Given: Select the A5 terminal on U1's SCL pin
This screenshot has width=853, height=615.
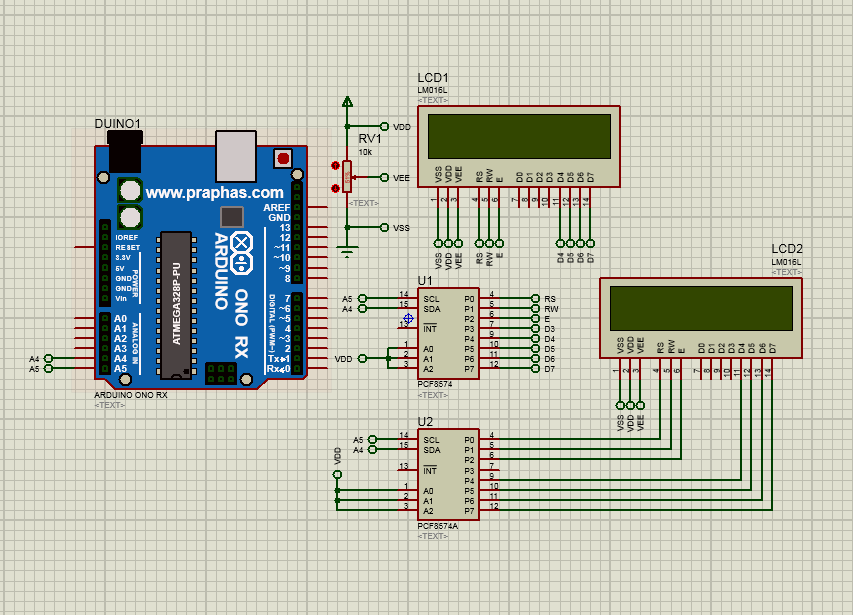Looking at the screenshot, I should pos(362,298).
